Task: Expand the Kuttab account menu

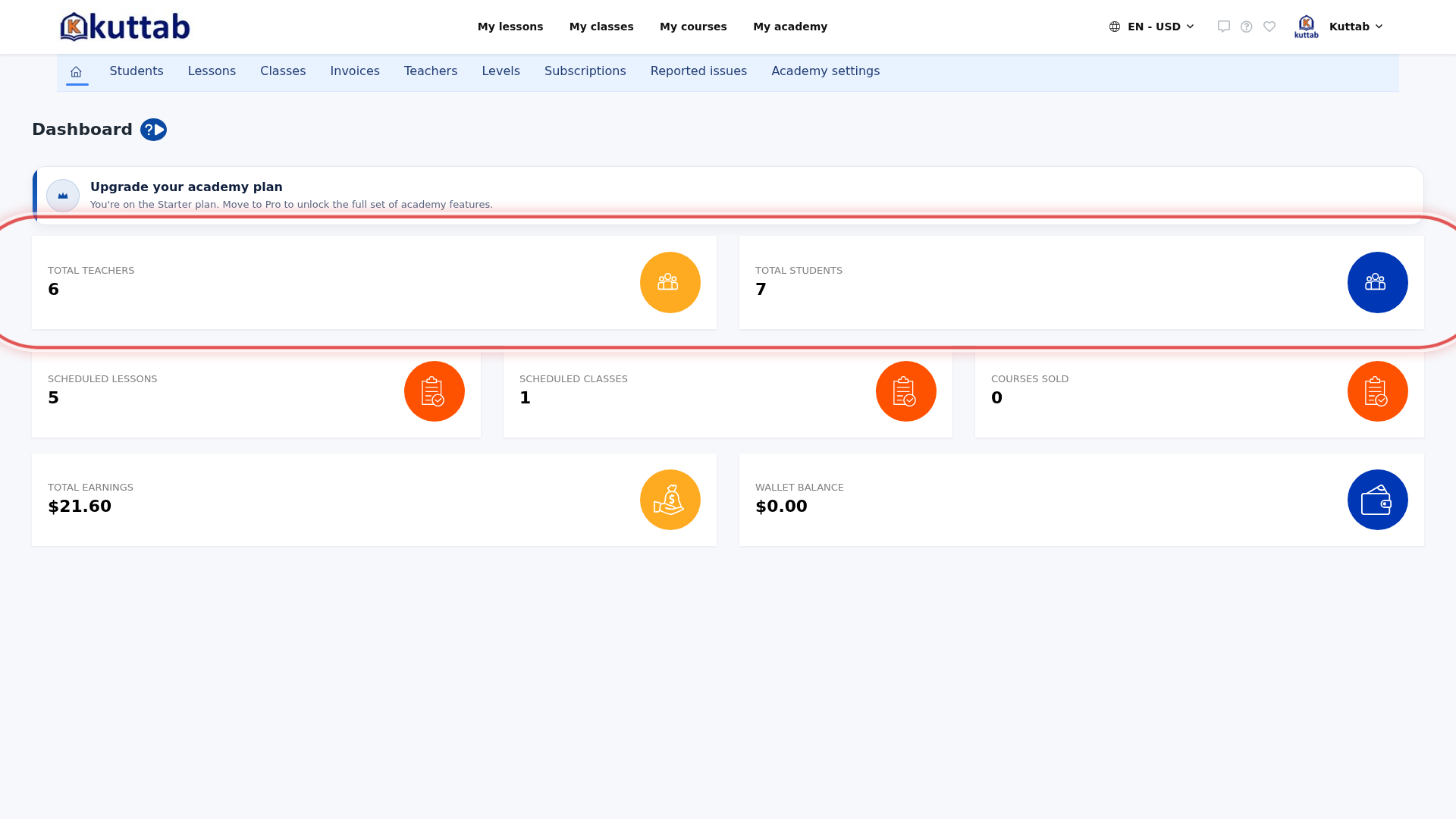Action: pyautogui.click(x=1356, y=27)
